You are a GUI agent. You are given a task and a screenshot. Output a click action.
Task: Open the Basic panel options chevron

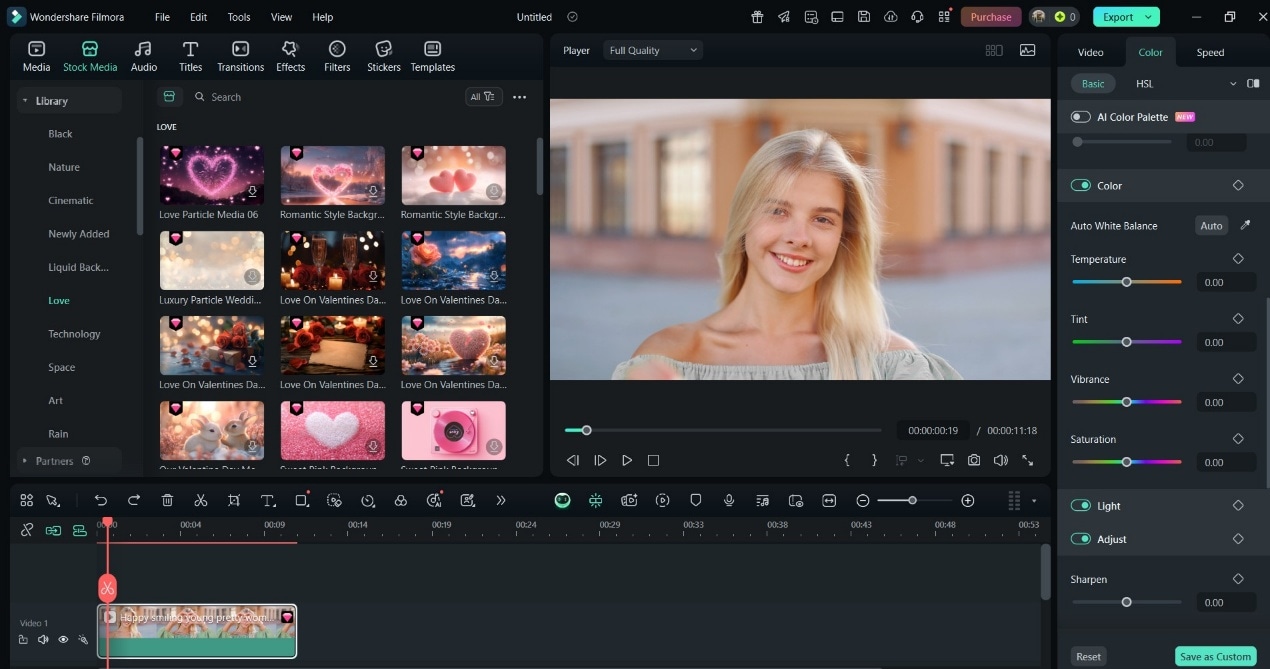1233,84
